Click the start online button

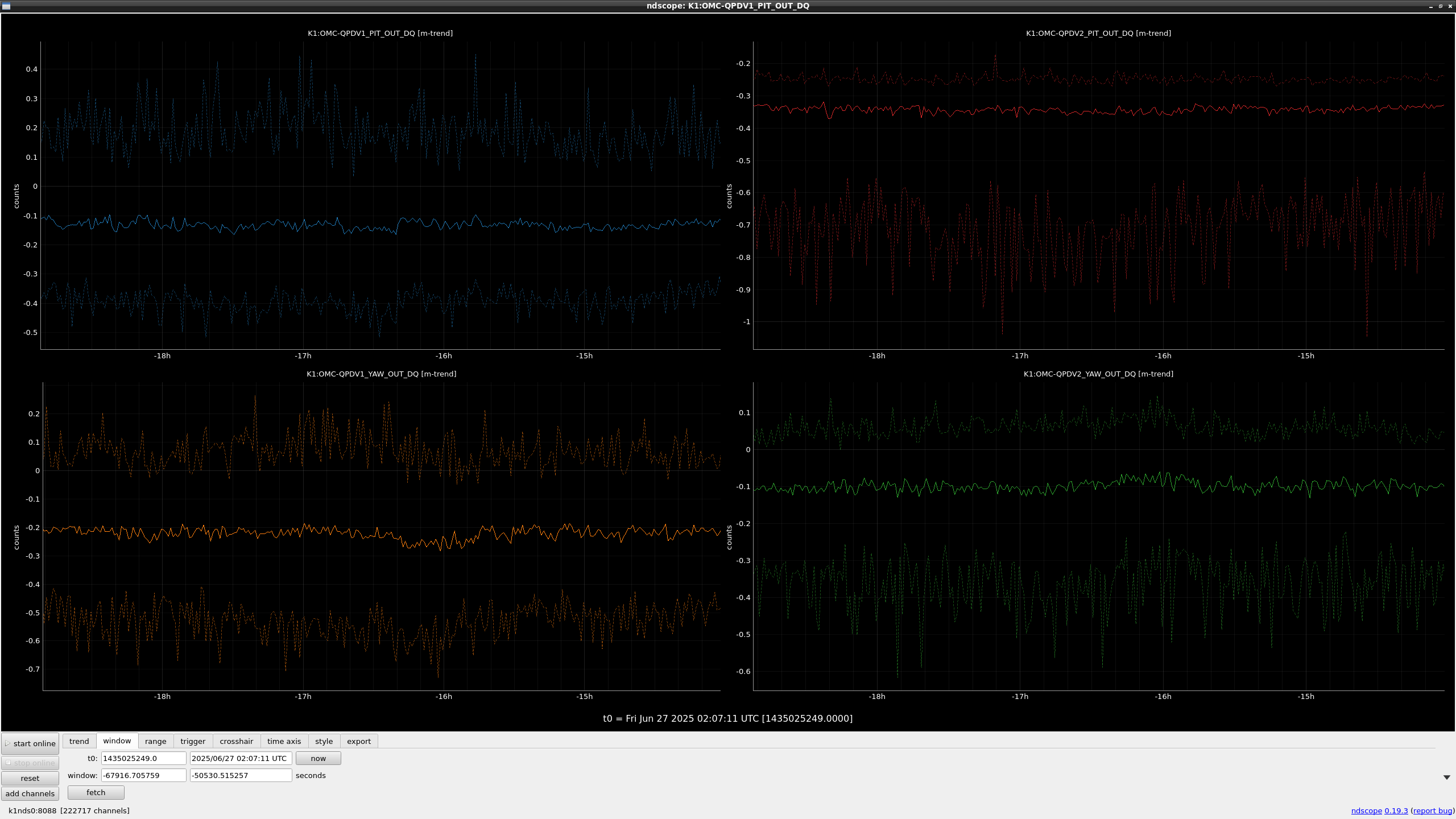click(x=30, y=743)
